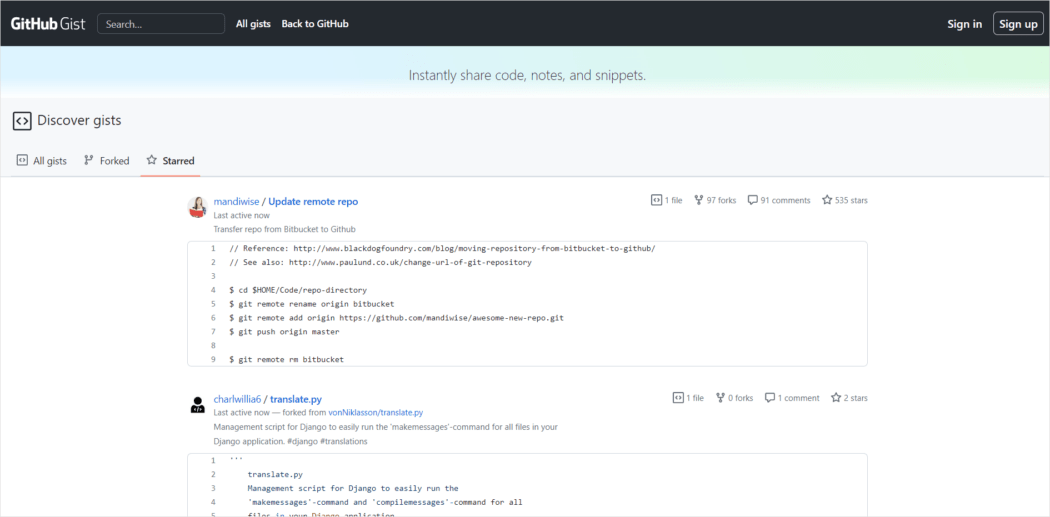Focus the Search gists field
Viewport: 1050px width, 517px height.
click(161, 23)
